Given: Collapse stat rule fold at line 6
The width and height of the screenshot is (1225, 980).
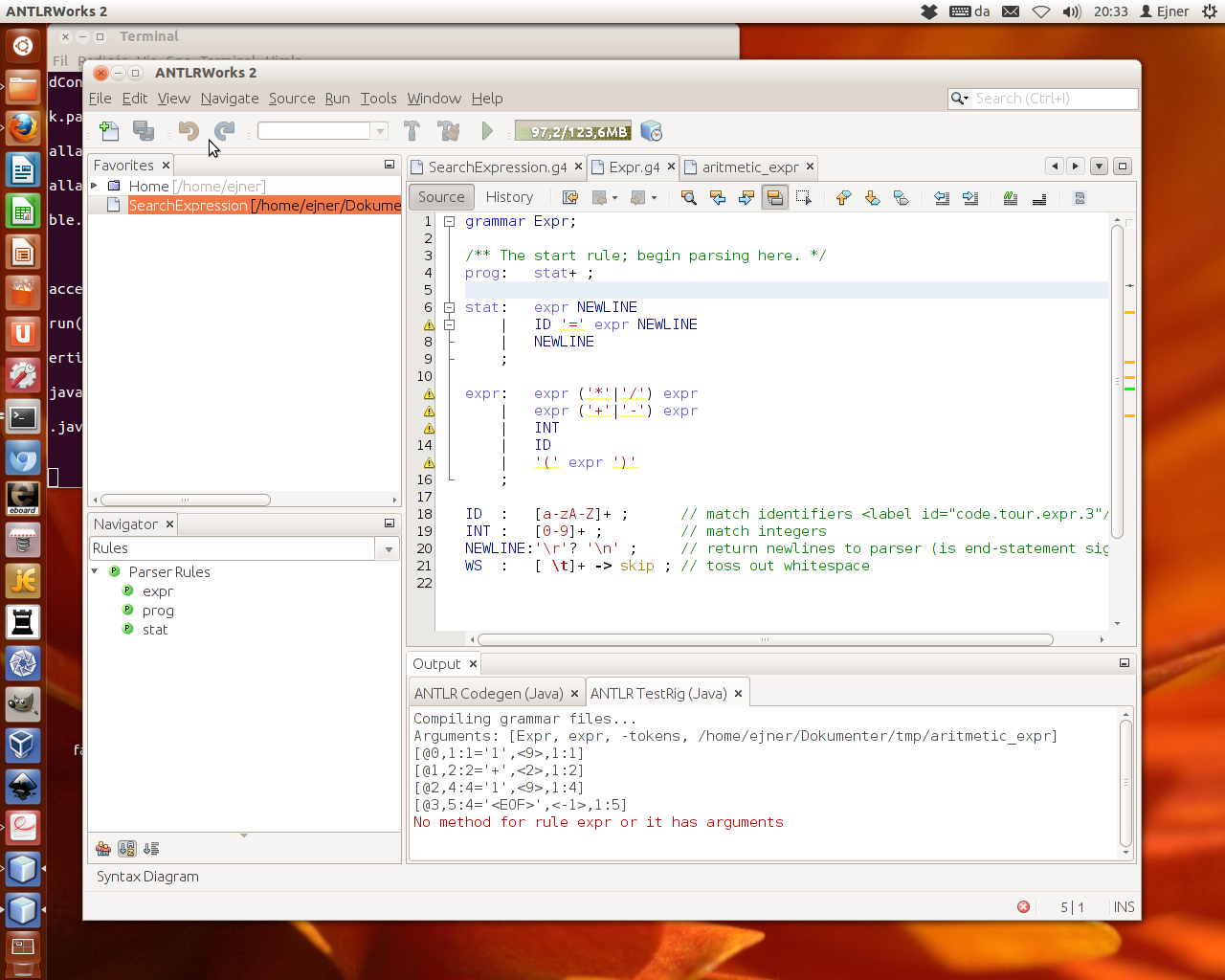Looking at the screenshot, I should coord(449,307).
